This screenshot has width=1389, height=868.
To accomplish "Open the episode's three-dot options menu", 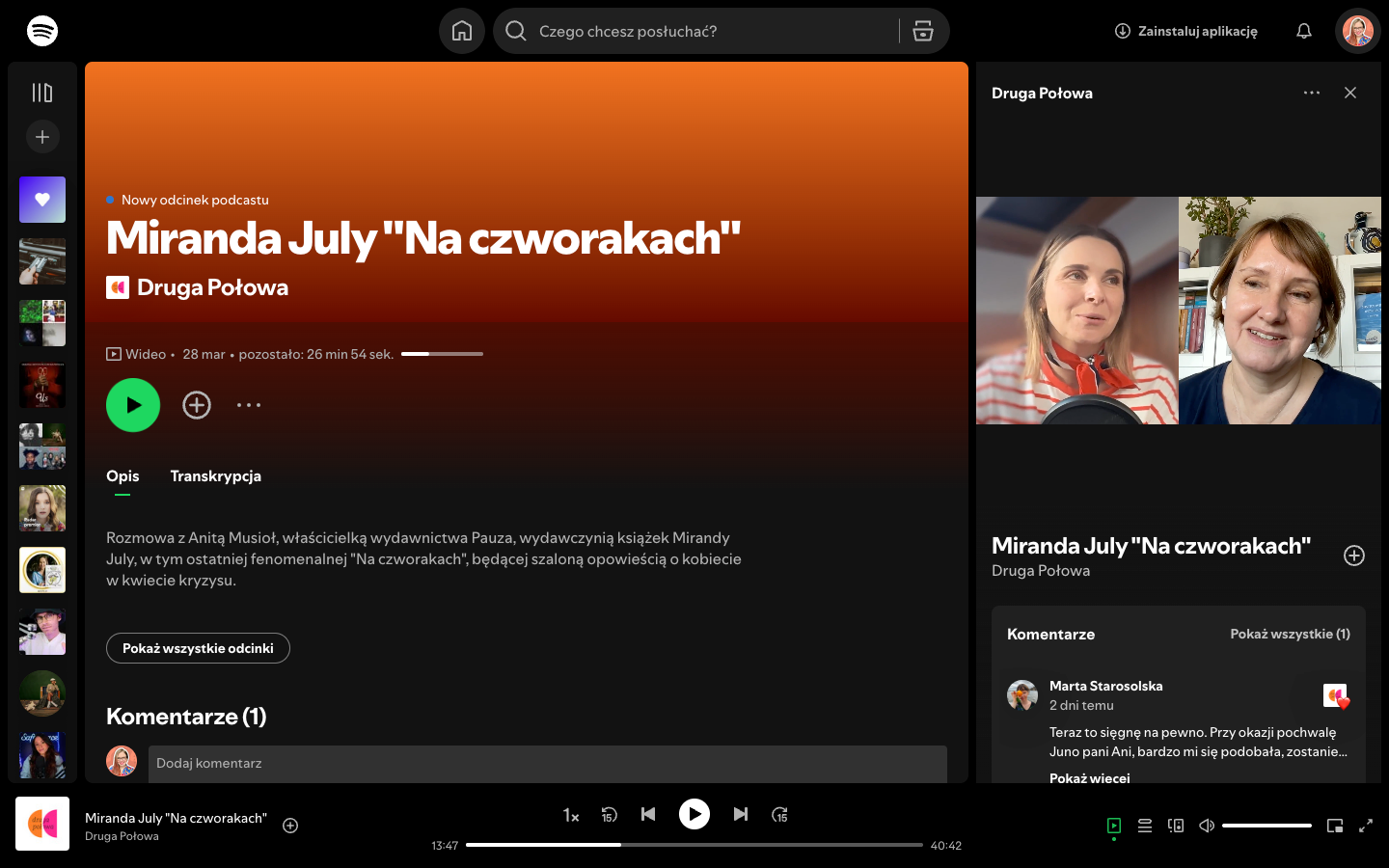I will coord(249,405).
